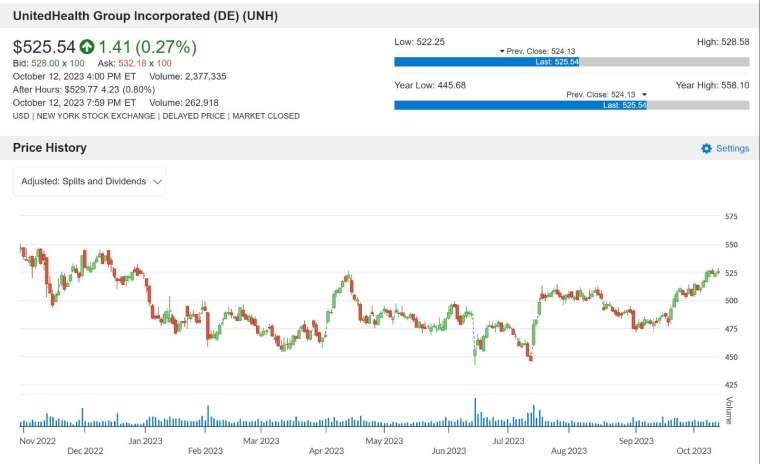This screenshot has width=760, height=464.
Task: Click the MARKET CLOSED status text
Action: pyautogui.click(x=266, y=116)
